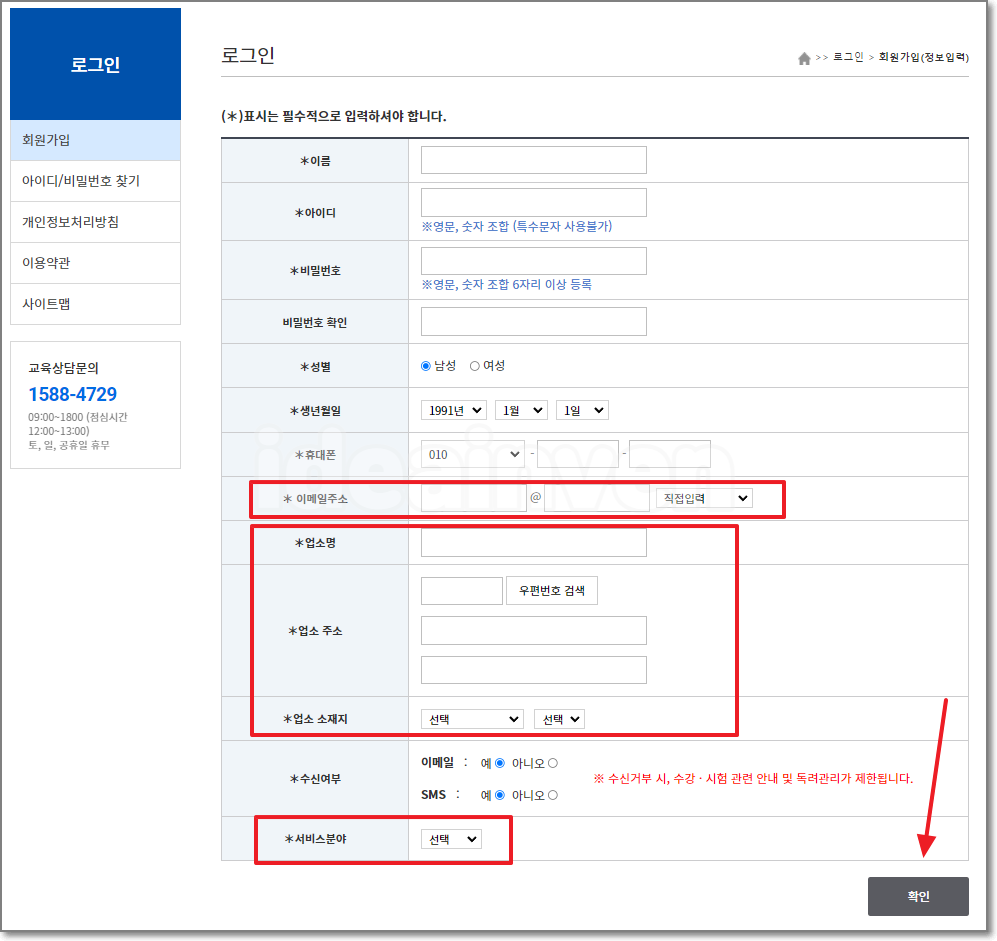The width and height of the screenshot is (997, 941).
Task: Open the 서비스분야 선택 dropdown
Action: 450,839
